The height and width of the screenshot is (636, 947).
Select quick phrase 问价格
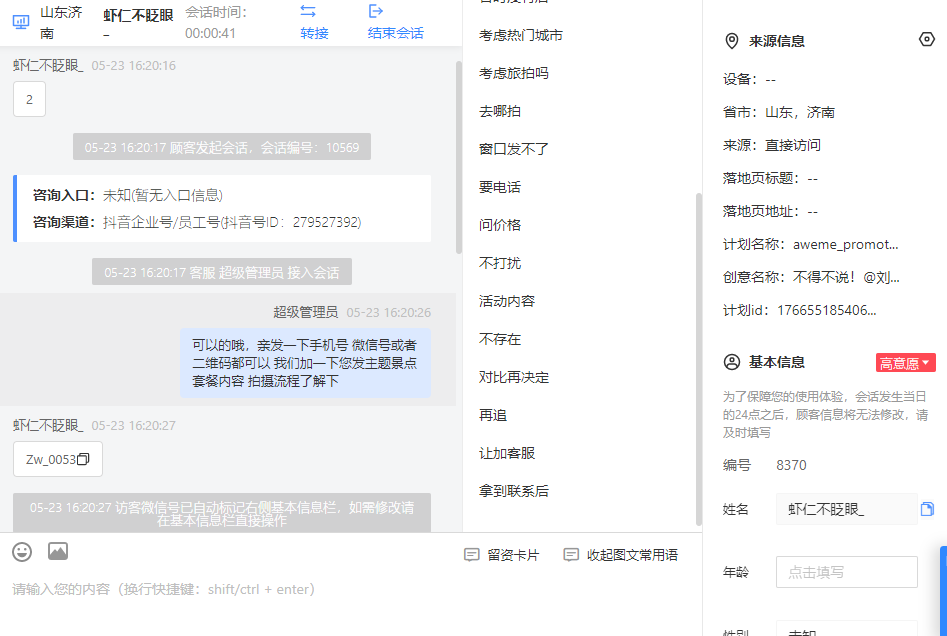tap(500, 225)
